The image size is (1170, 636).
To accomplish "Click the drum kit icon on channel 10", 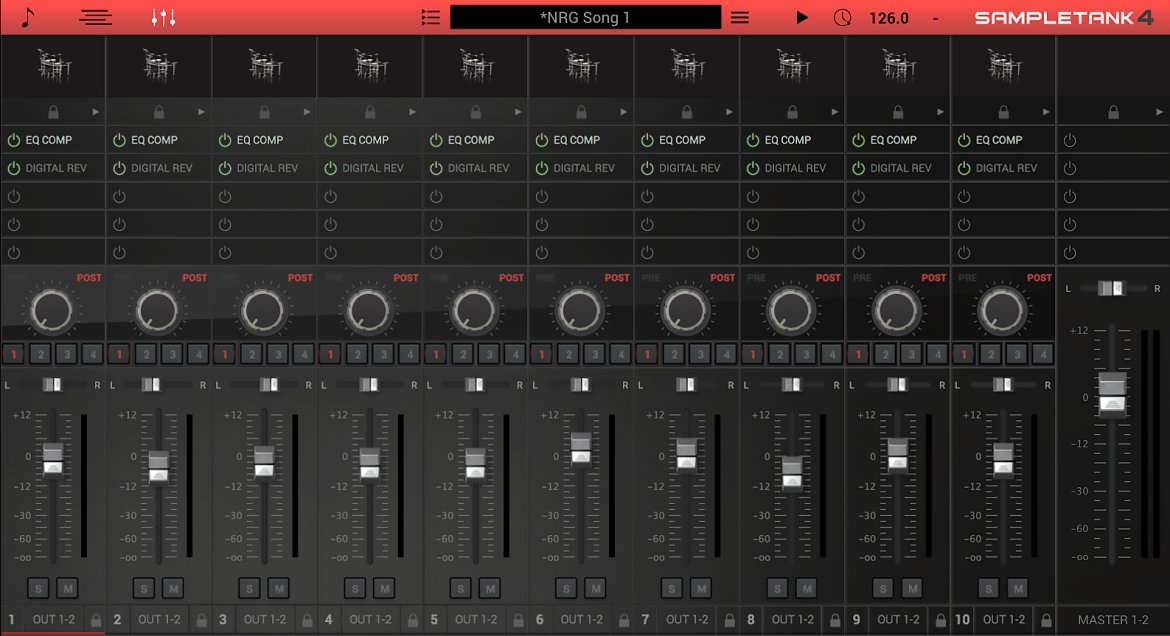I will tap(1004, 66).
